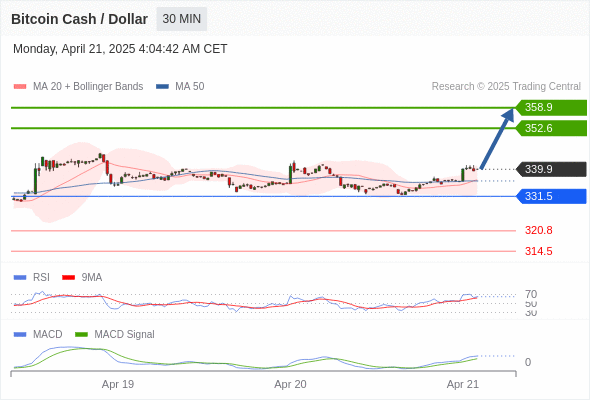This screenshot has width=590, height=400.
Task: Click the MACD Signal legend label
Action: pos(125,335)
